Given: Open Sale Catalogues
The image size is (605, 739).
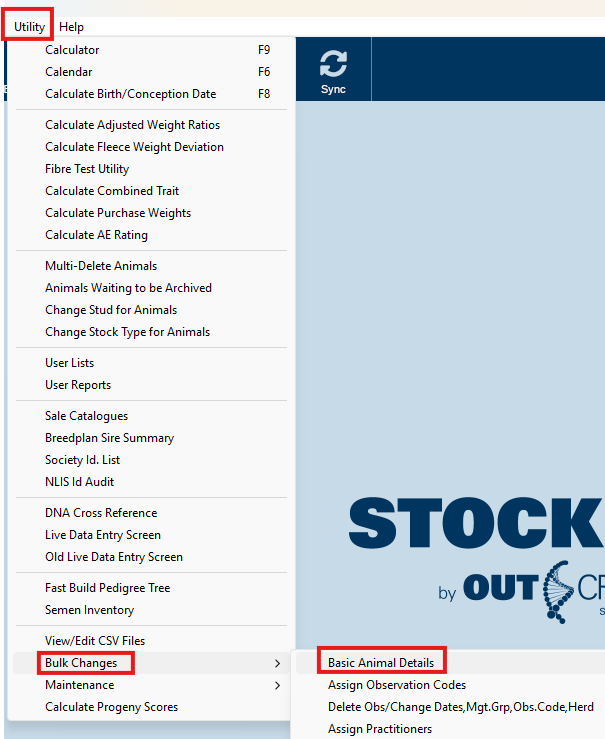Looking at the screenshot, I should point(86,416).
